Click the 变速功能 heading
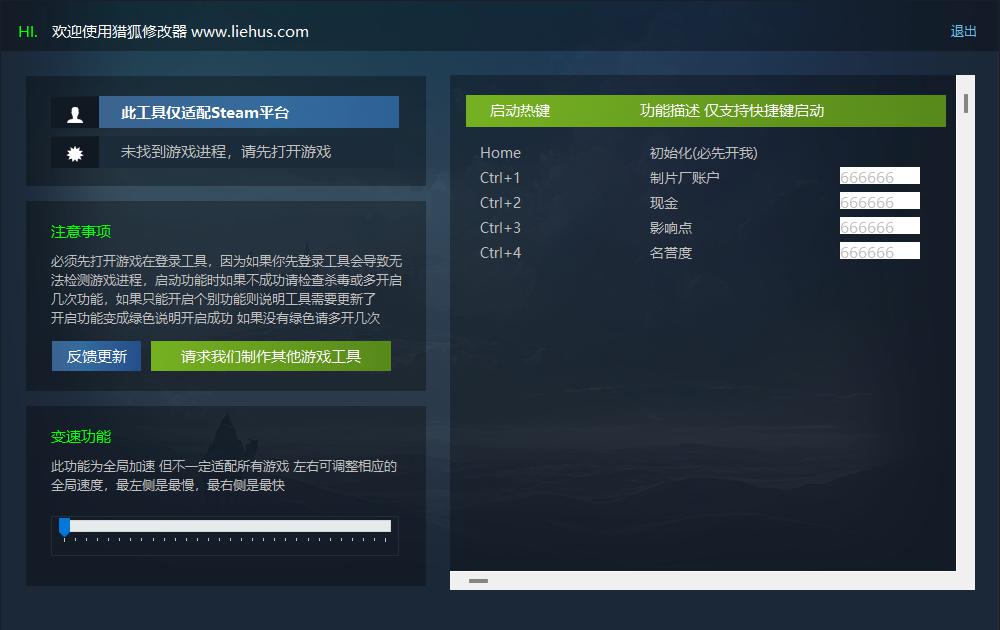The width and height of the screenshot is (1000, 630). 81,437
